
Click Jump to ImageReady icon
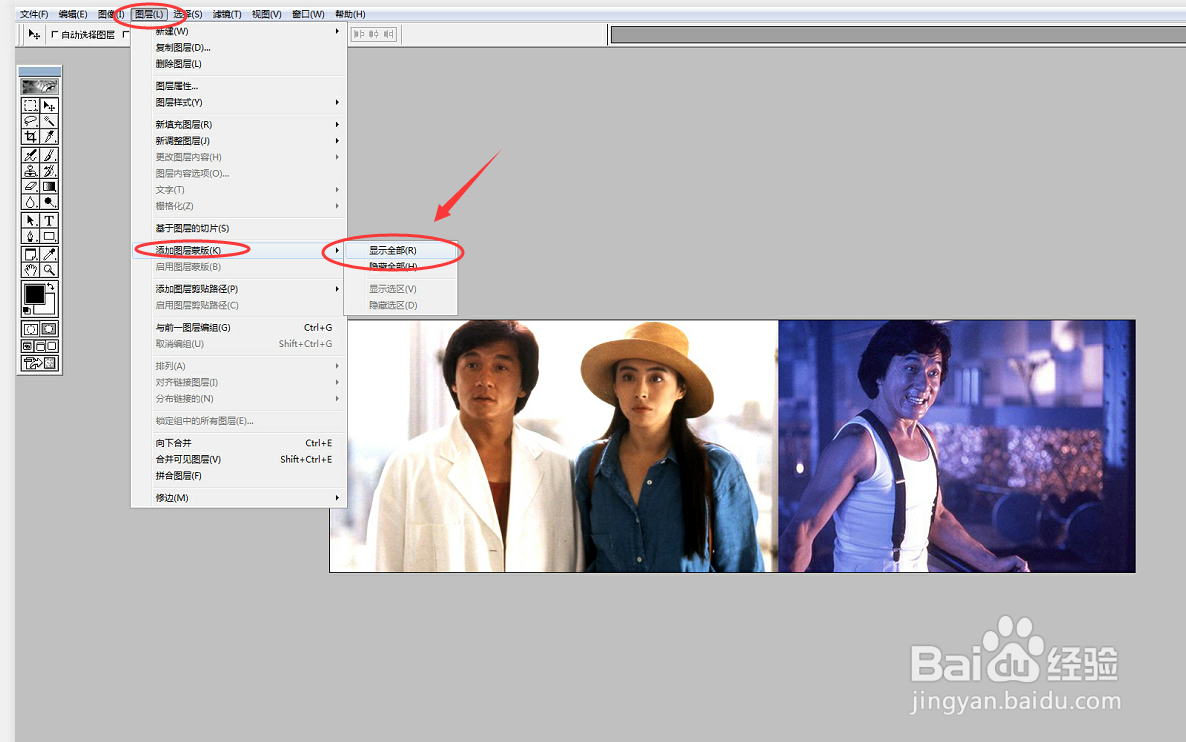(x=40, y=363)
